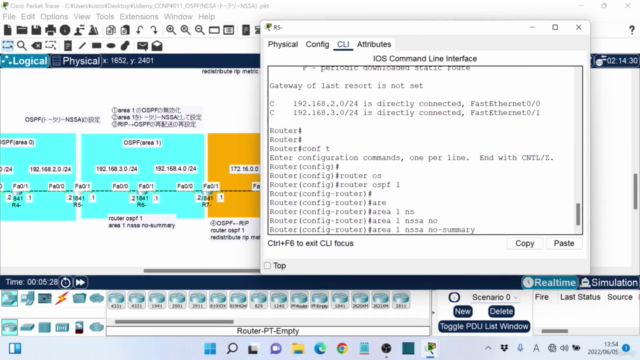This screenshot has width=640, height=360.
Task: Activate the Select tool
Action: (x=8, y=46)
